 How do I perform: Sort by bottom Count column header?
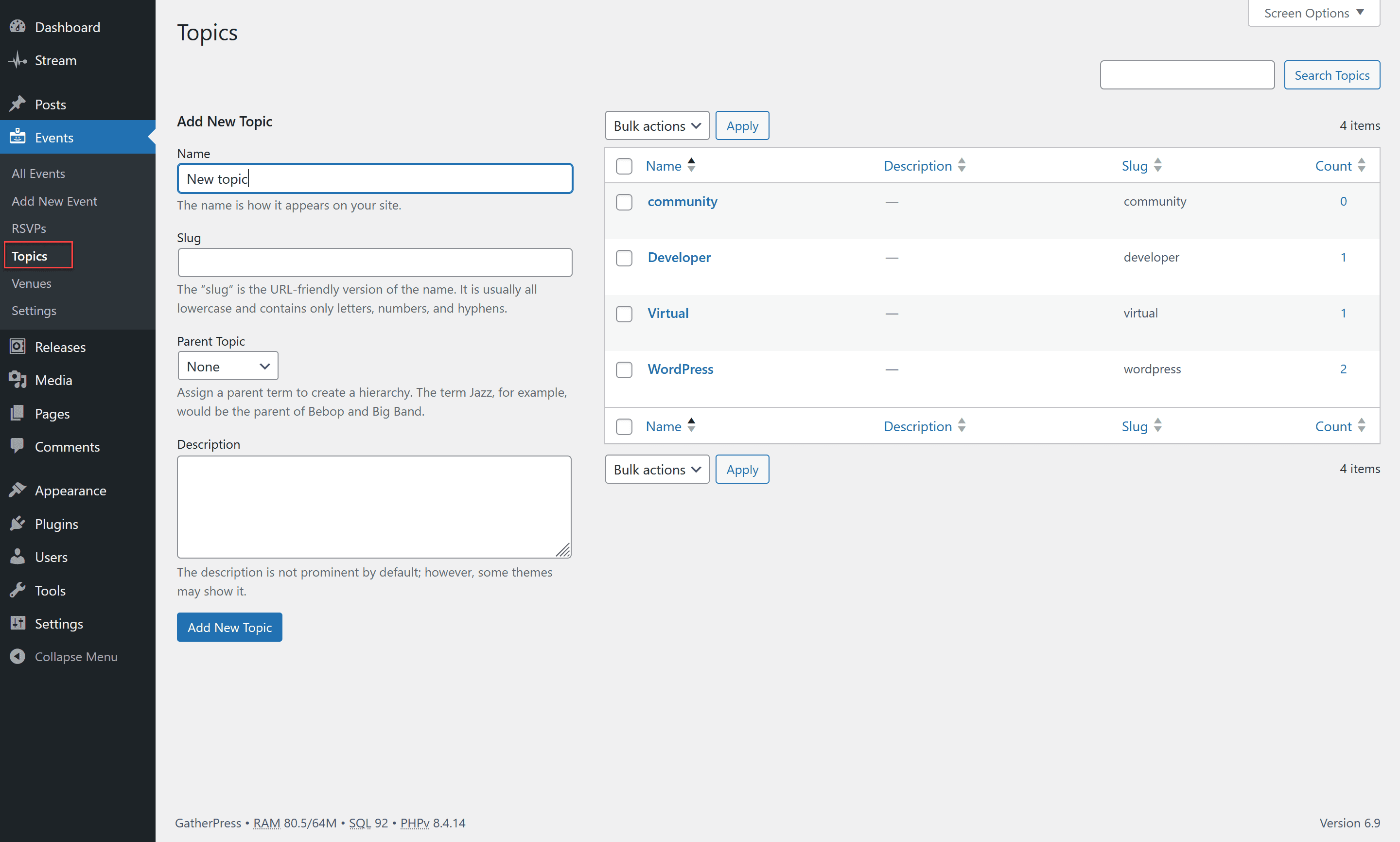[x=1333, y=426]
